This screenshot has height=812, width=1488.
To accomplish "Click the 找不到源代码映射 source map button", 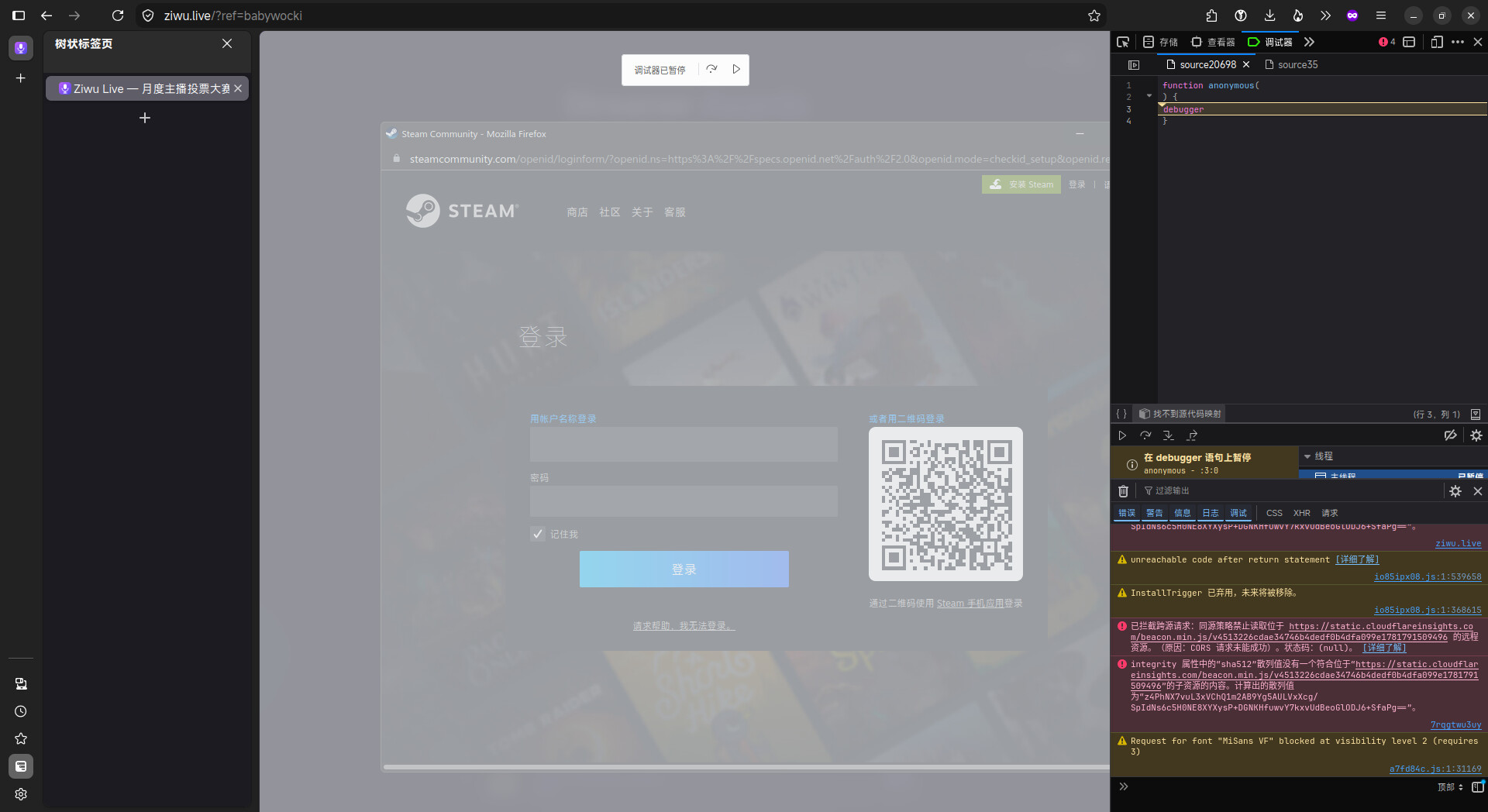I will [x=1180, y=414].
